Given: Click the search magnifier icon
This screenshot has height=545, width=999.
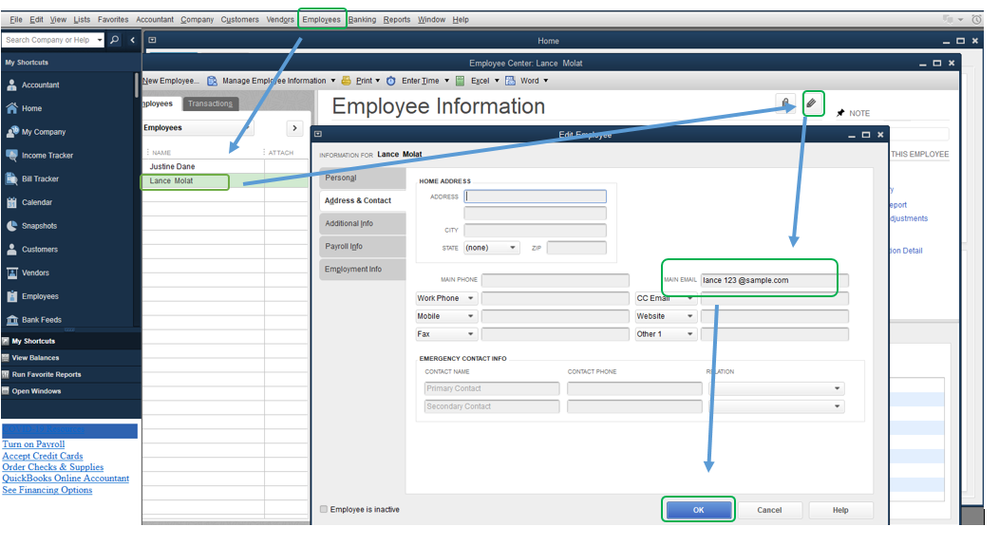Looking at the screenshot, I should tap(114, 40).
